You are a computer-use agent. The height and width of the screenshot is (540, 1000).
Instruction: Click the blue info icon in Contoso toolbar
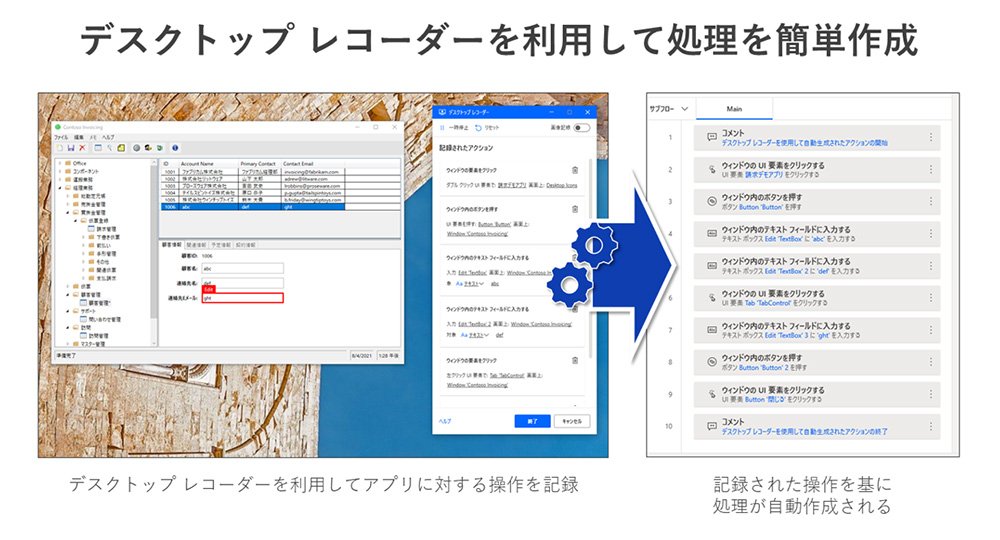click(x=175, y=148)
